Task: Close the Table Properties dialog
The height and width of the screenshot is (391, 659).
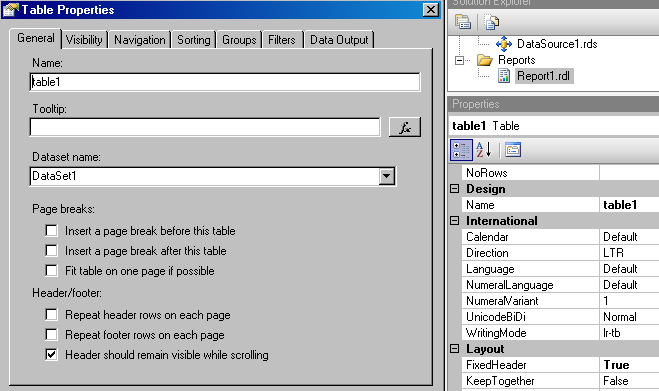Action: tap(430, 9)
